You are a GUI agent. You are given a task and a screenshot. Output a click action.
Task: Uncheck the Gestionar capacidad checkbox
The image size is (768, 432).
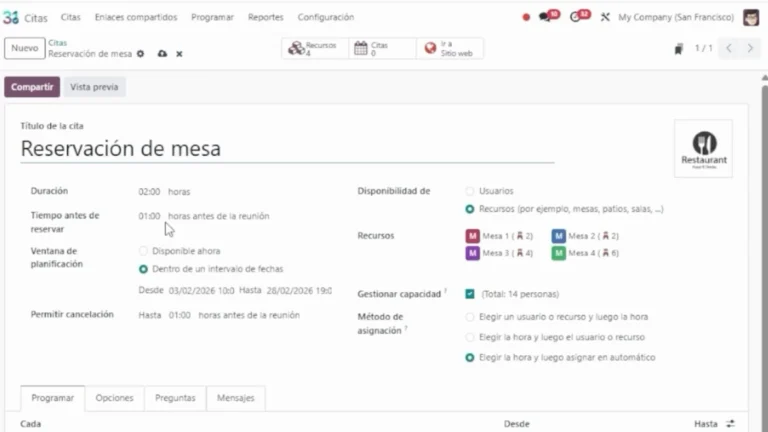(470, 294)
